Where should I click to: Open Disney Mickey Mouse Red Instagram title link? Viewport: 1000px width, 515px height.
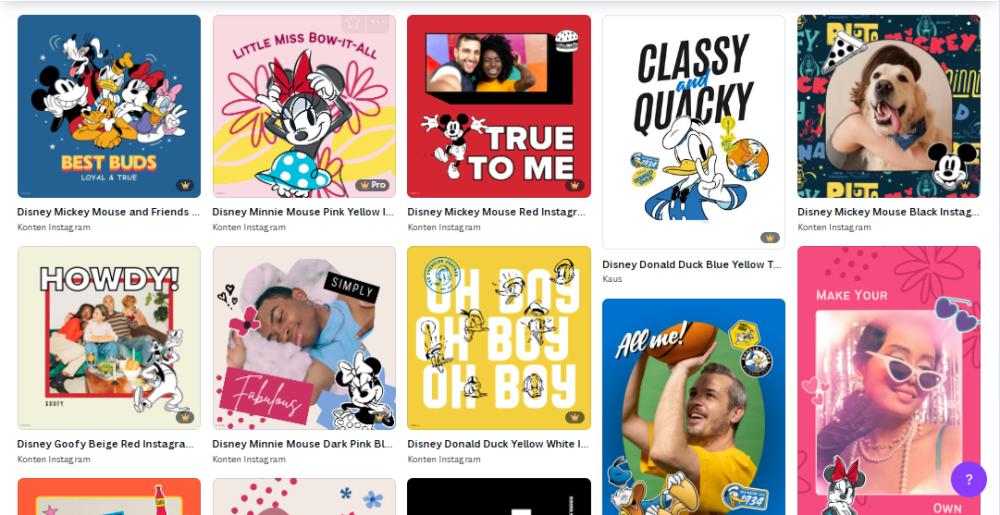pyautogui.click(x=496, y=212)
